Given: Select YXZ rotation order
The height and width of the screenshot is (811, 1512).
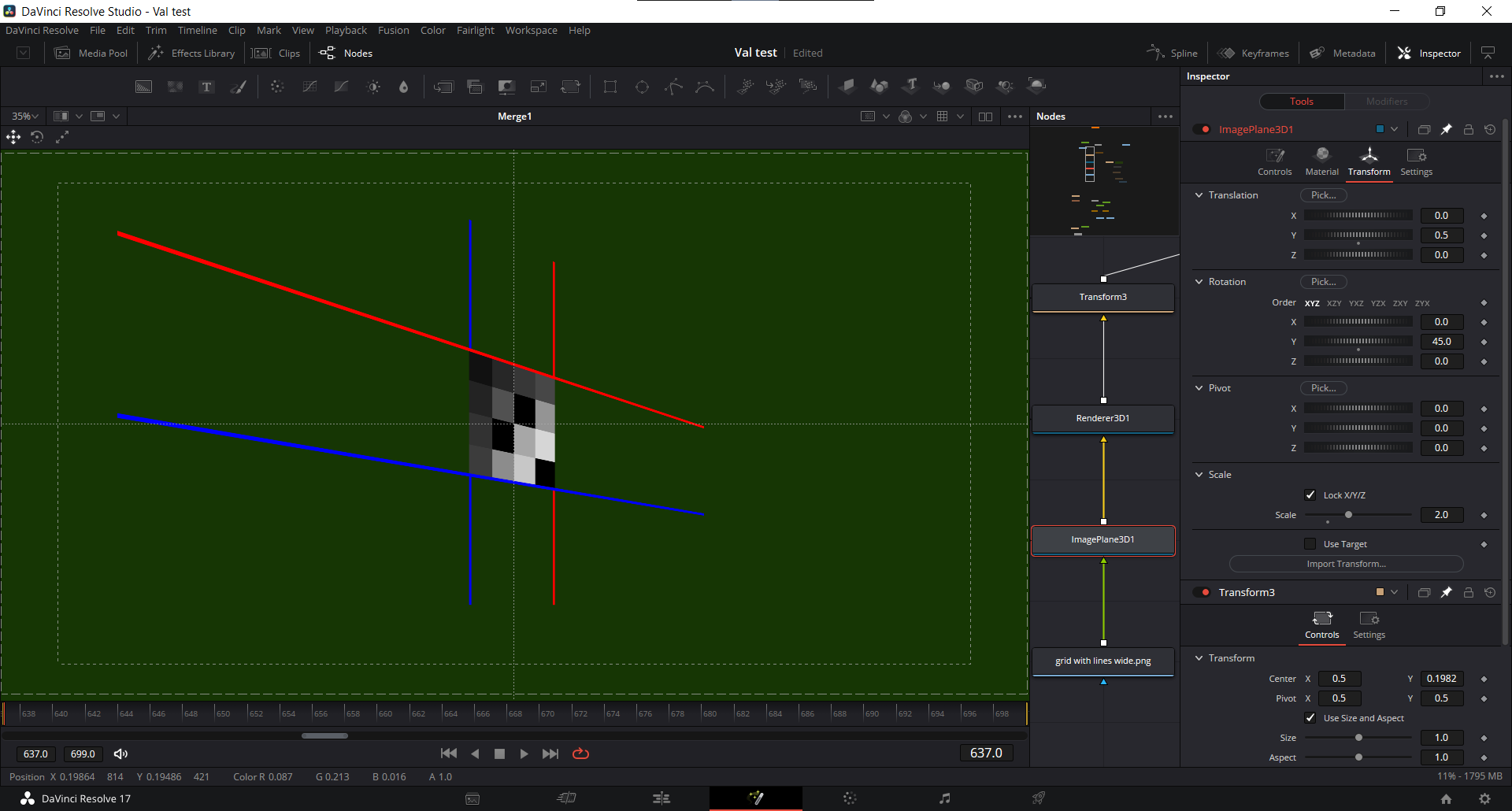Looking at the screenshot, I should click(x=1356, y=303).
